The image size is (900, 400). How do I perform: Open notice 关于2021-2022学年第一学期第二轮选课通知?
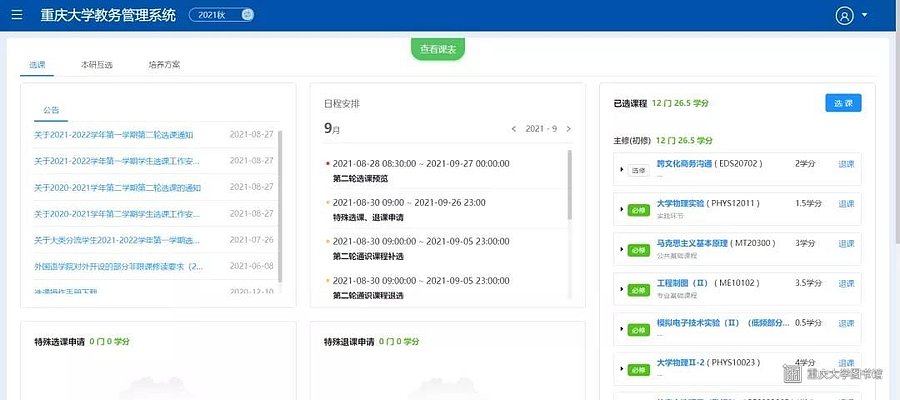[114, 135]
